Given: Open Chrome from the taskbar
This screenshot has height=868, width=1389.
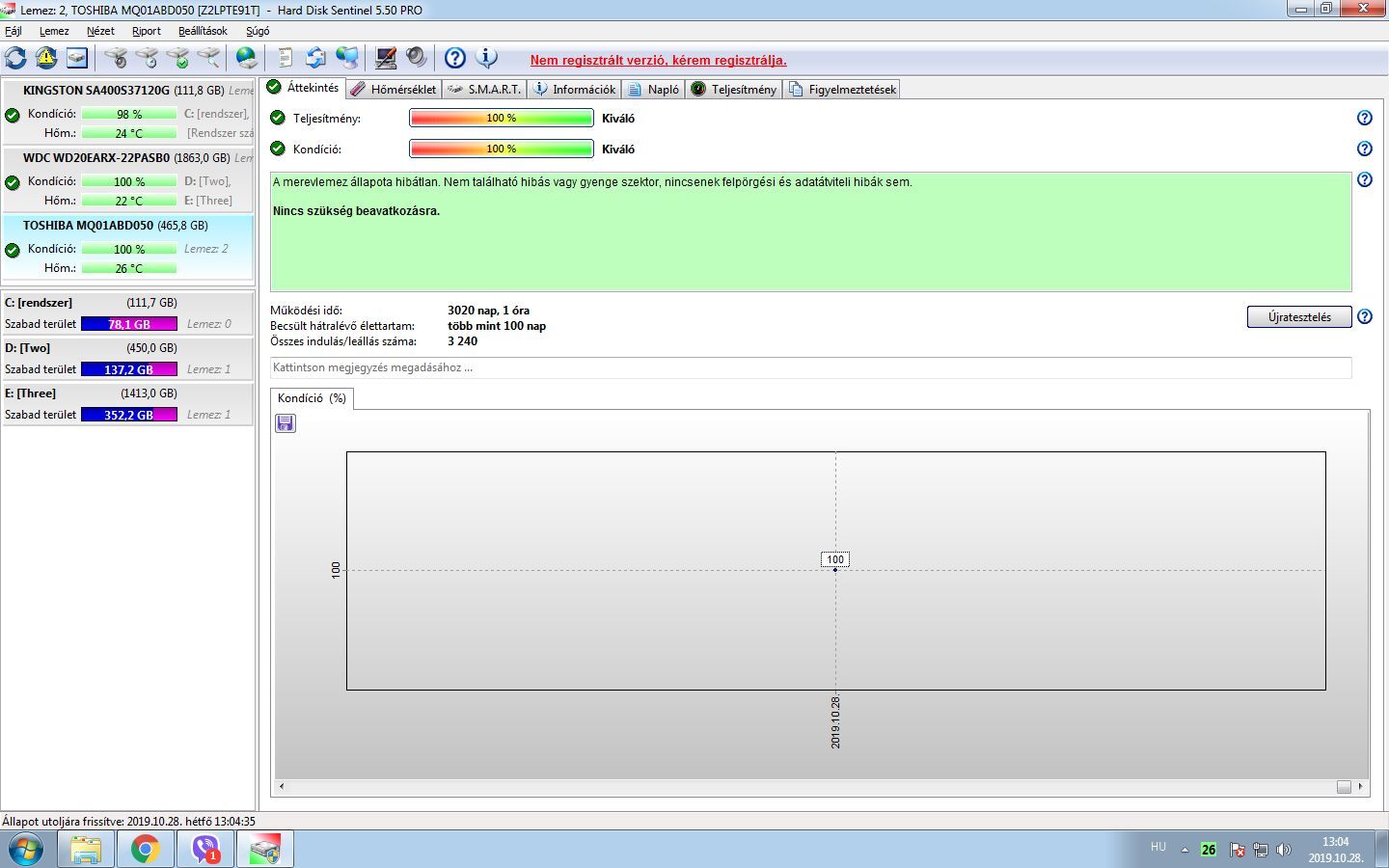Looking at the screenshot, I should pos(146,849).
